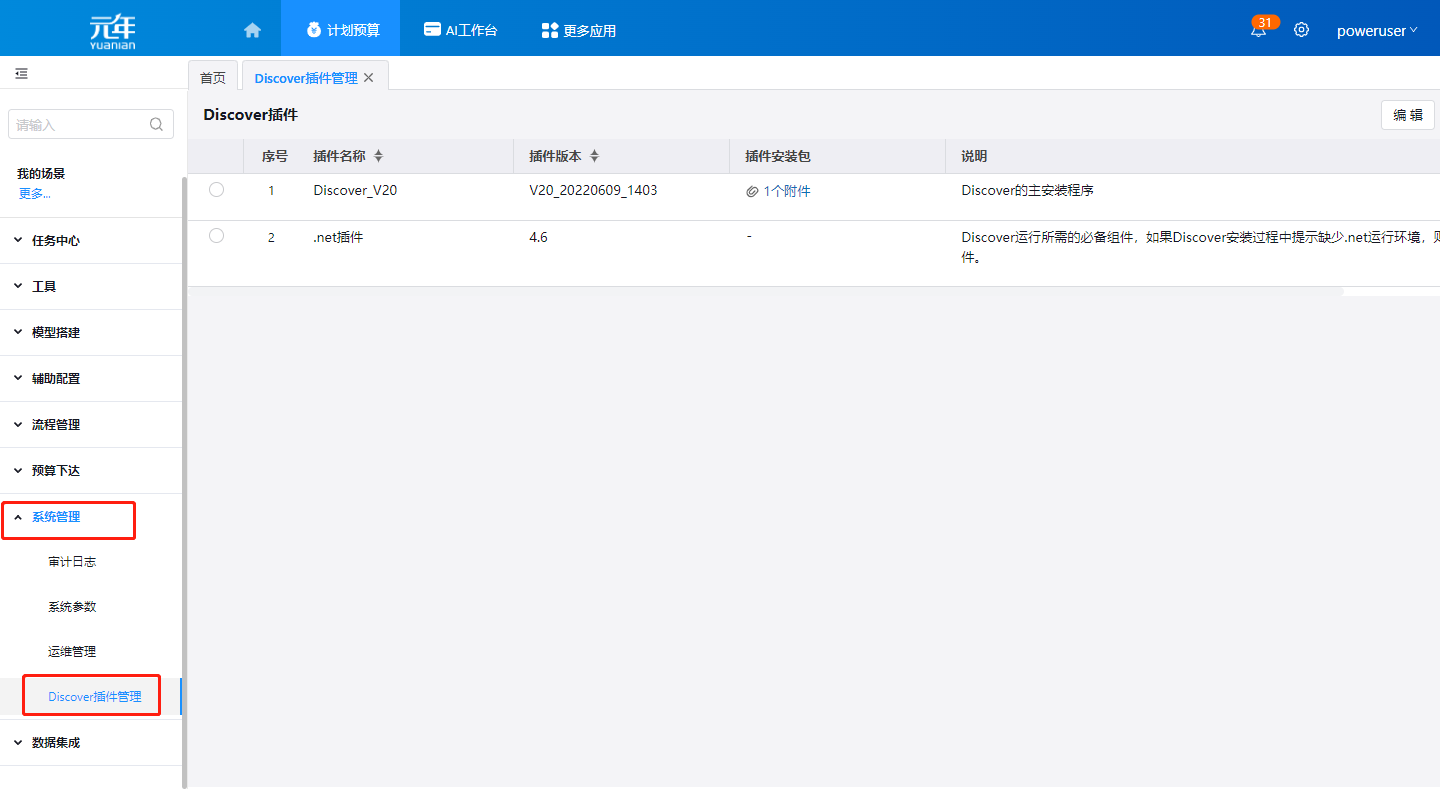Open the poweruser account dropdown

click(1377, 31)
